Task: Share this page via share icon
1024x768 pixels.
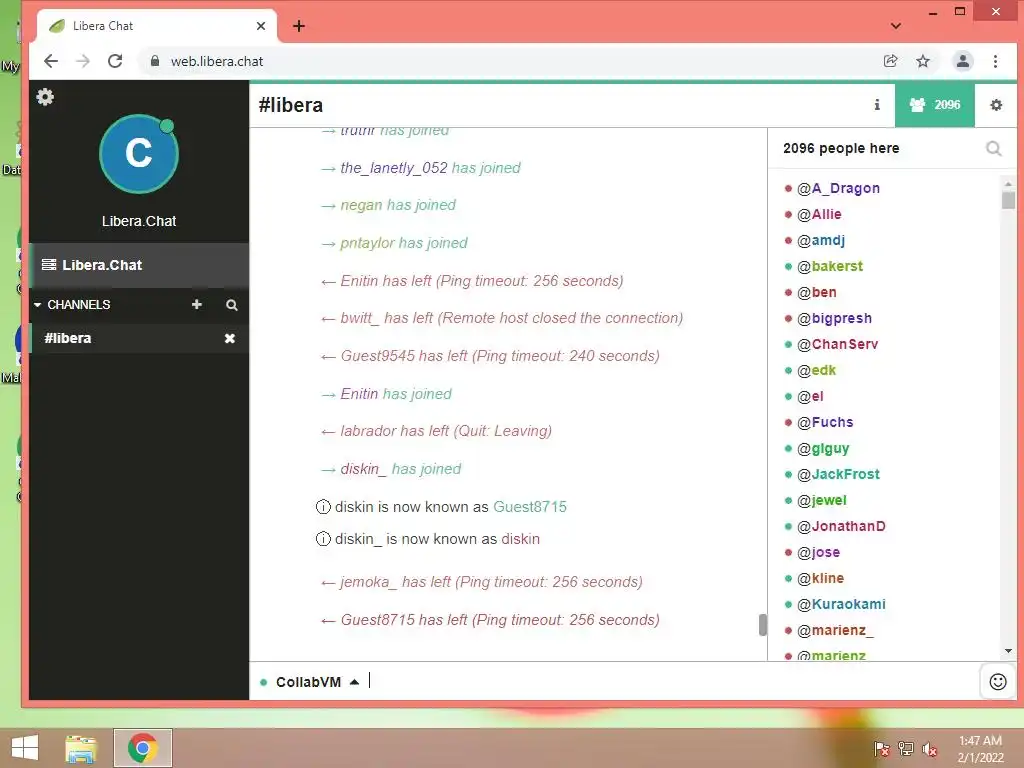Action: pos(890,61)
